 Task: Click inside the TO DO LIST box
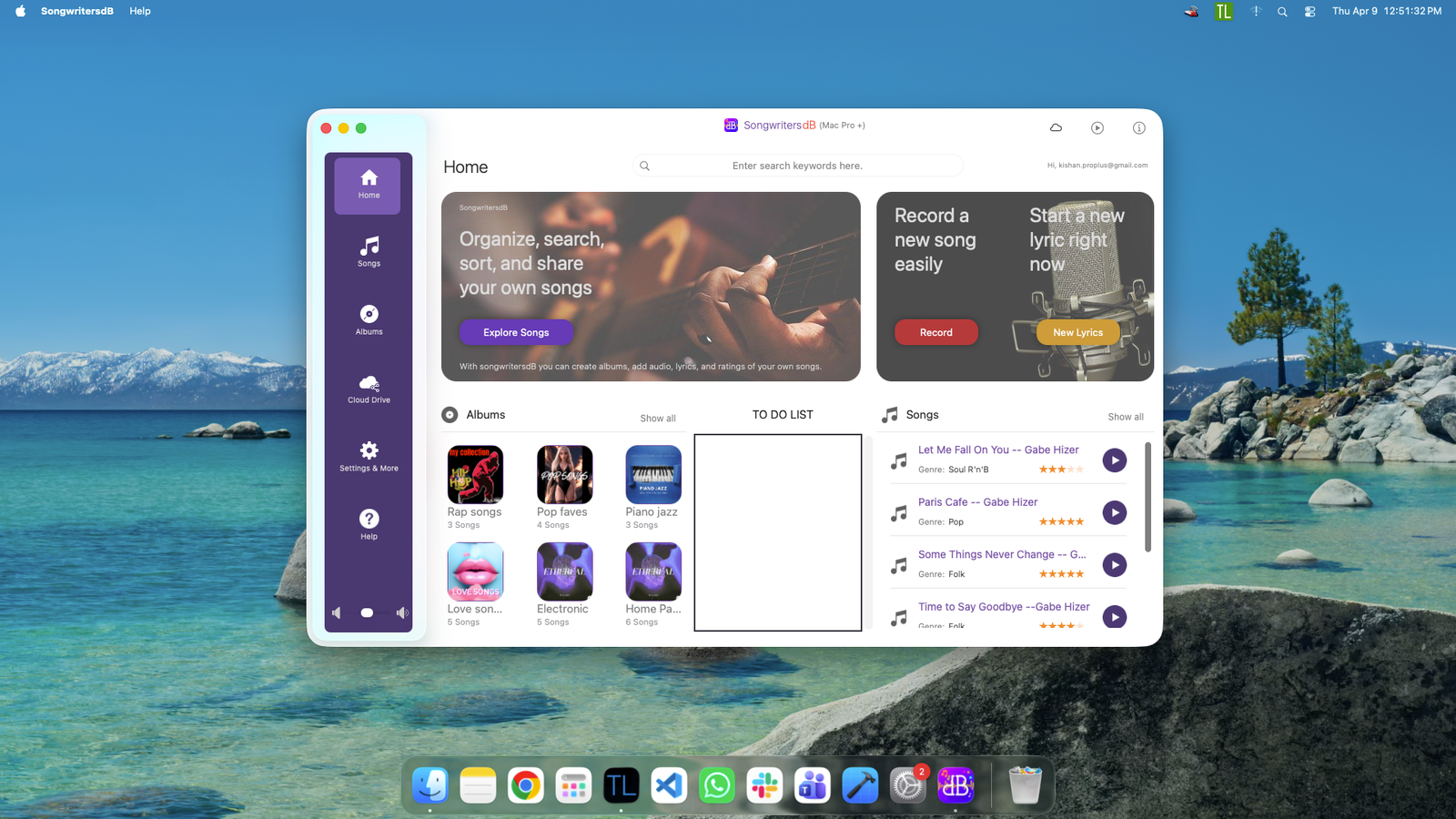click(x=778, y=532)
